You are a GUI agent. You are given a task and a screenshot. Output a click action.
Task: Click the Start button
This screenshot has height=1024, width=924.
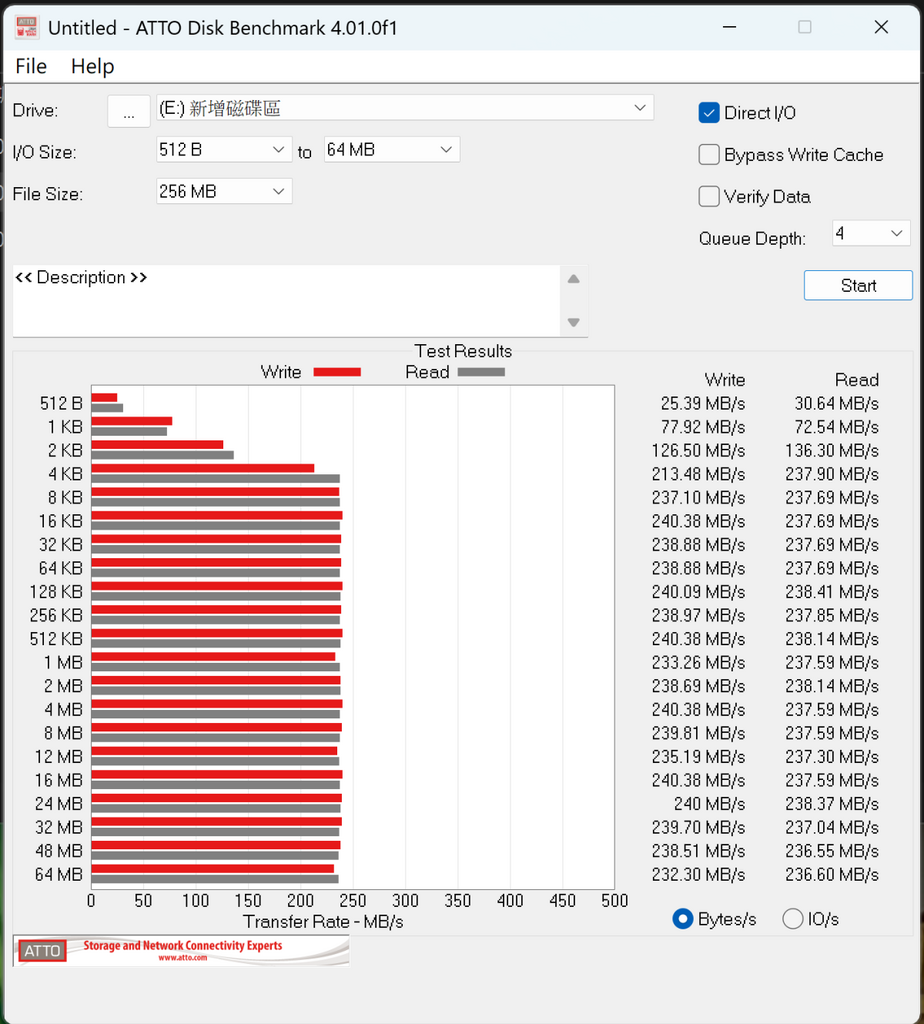tap(858, 285)
